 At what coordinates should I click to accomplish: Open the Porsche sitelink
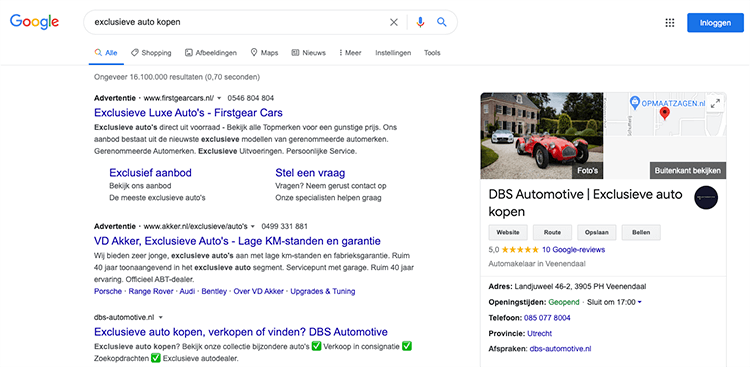[x=108, y=291]
